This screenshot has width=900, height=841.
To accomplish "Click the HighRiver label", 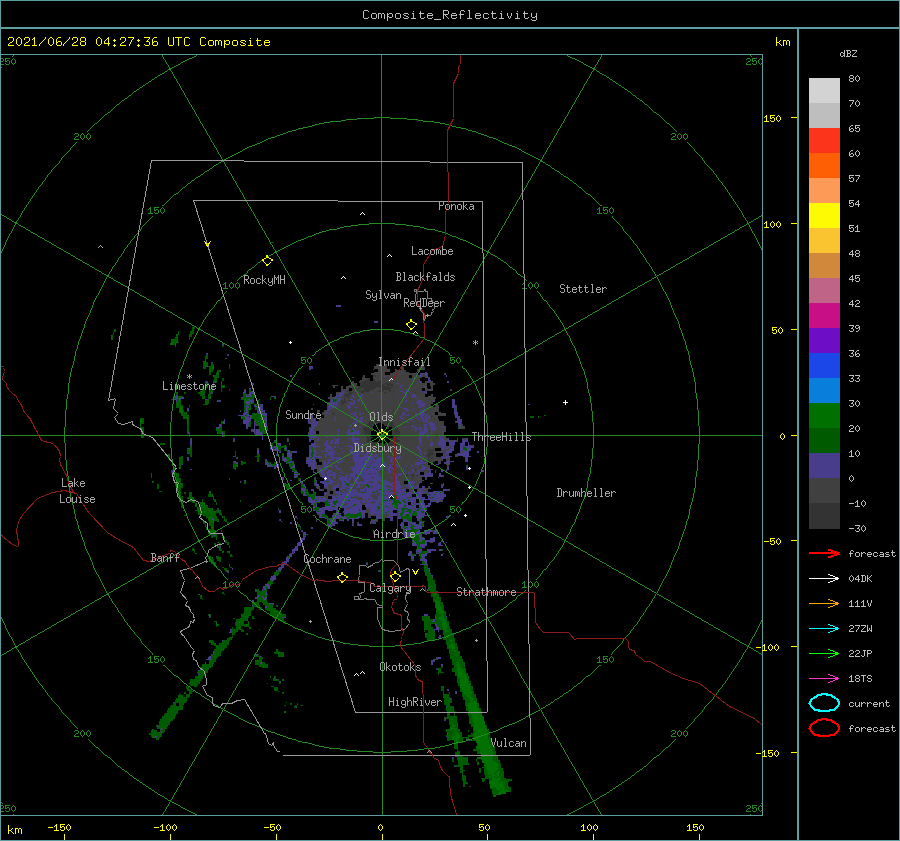I will (414, 702).
